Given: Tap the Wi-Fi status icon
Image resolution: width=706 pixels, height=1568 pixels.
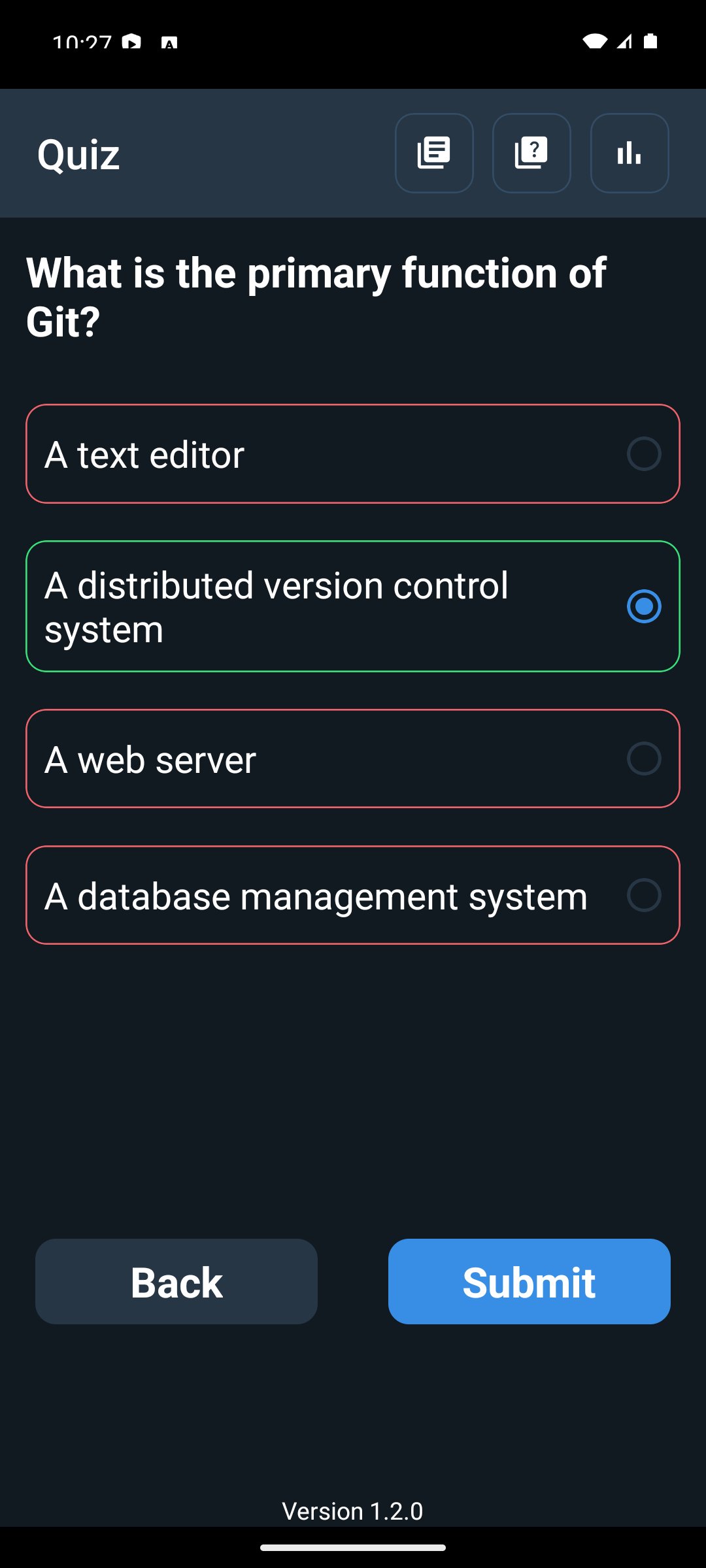Looking at the screenshot, I should (x=595, y=42).
